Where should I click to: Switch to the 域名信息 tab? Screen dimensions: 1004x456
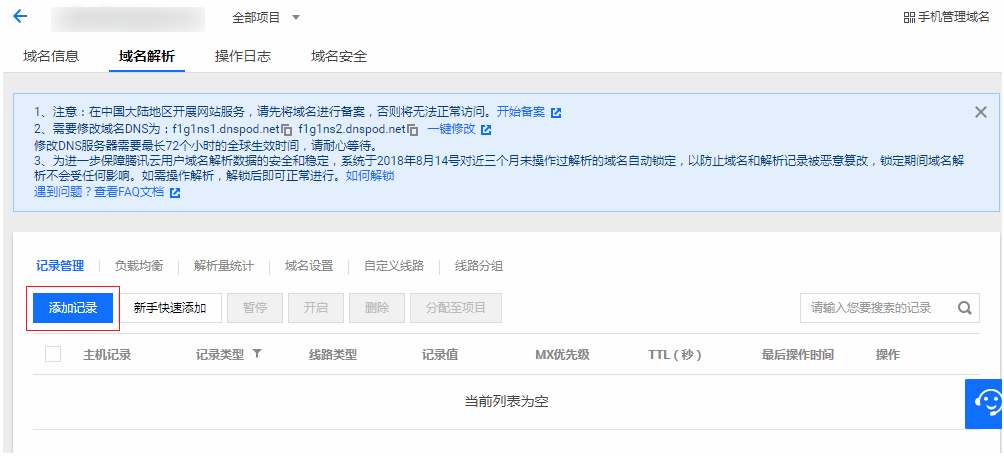(x=51, y=56)
